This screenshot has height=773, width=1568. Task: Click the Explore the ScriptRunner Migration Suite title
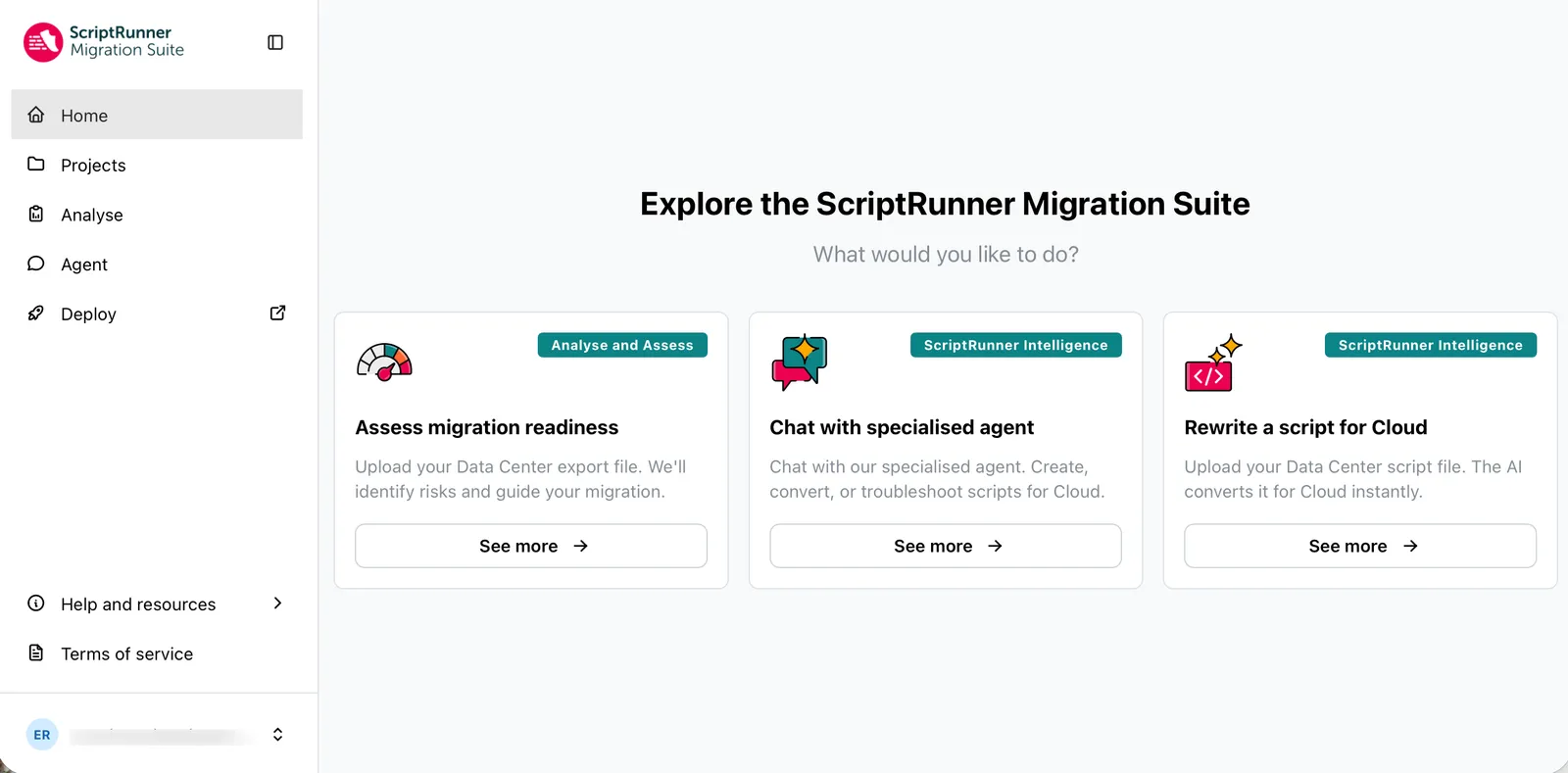point(945,204)
